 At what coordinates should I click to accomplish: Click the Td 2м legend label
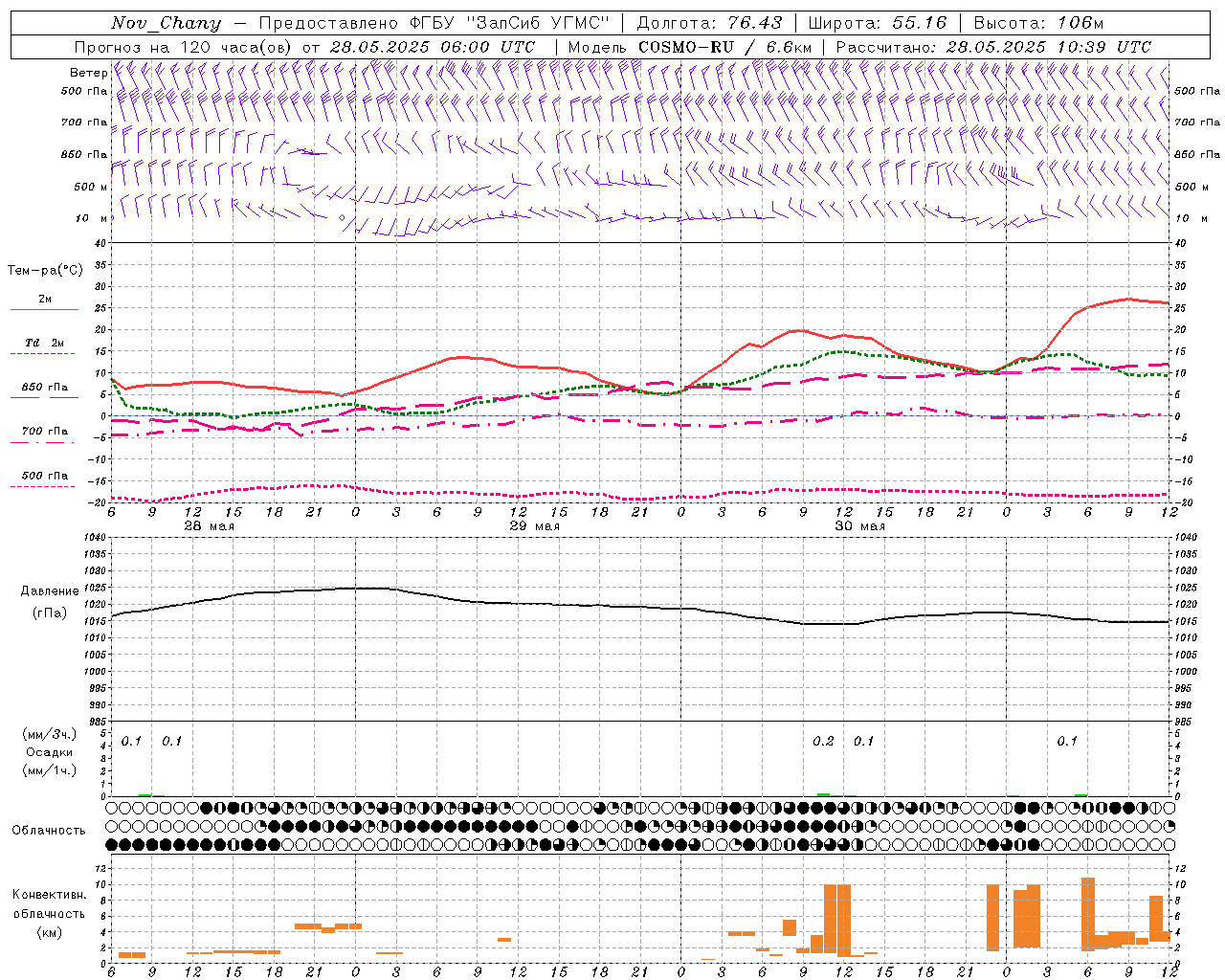point(44,343)
